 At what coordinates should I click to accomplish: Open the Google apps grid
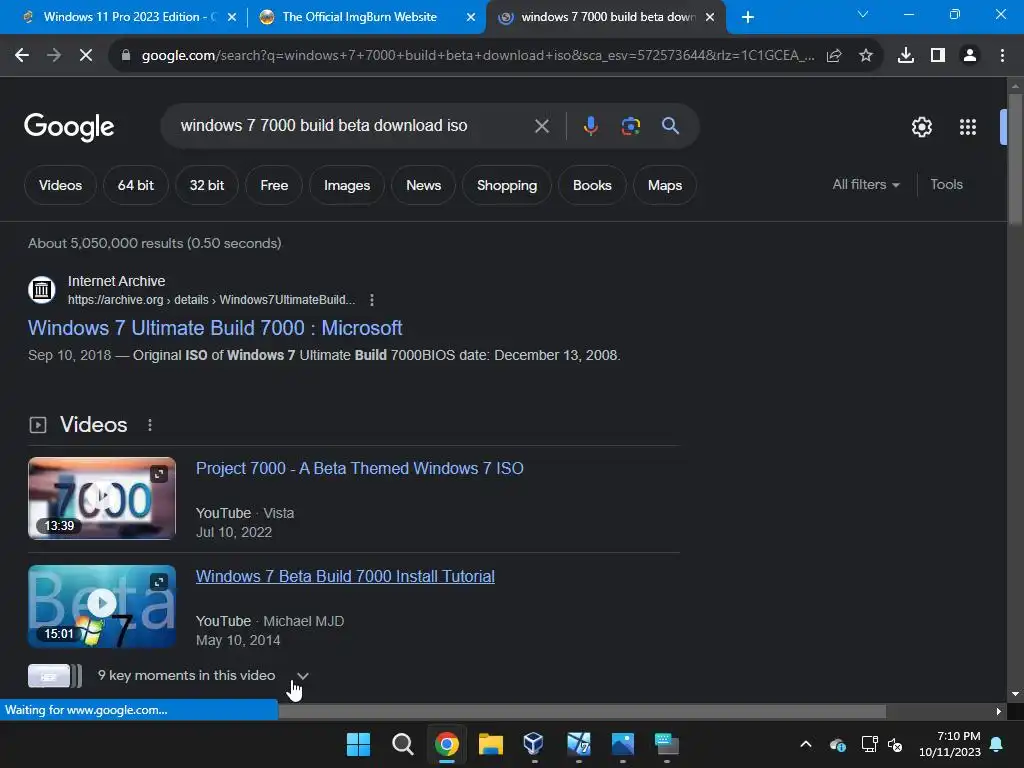click(x=968, y=127)
